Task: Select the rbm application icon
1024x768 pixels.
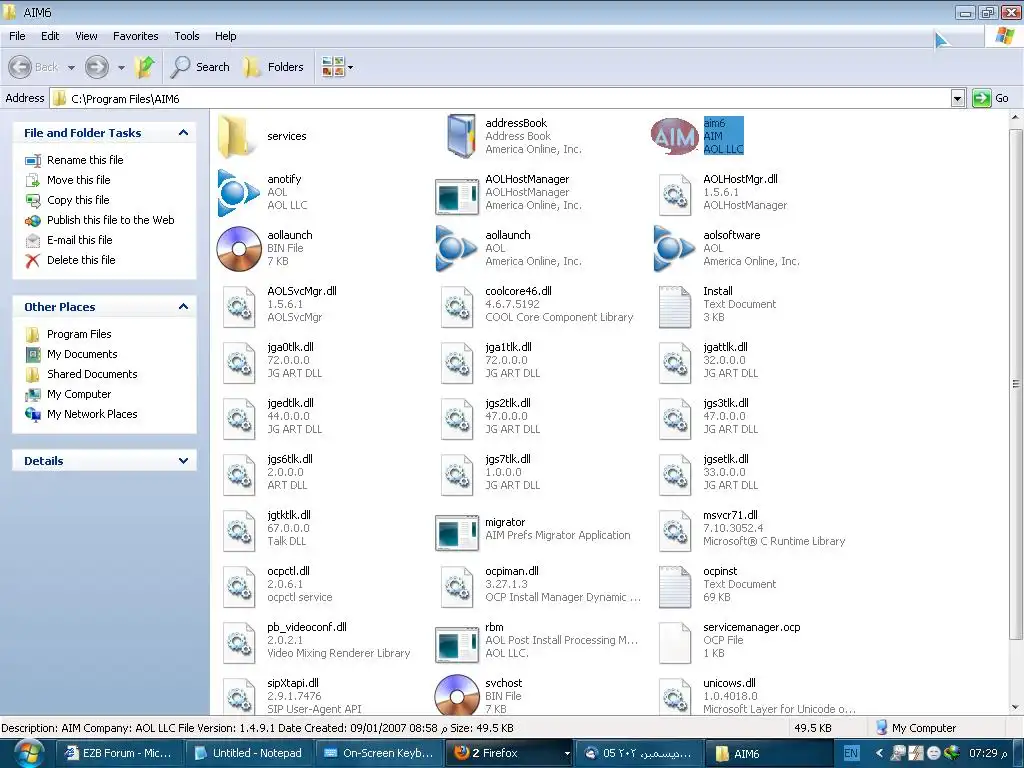Action: (x=456, y=644)
